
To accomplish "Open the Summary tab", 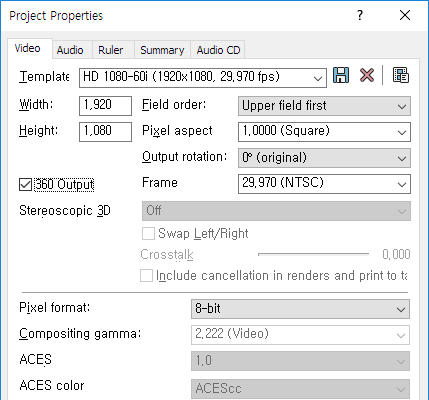I will [x=162, y=50].
